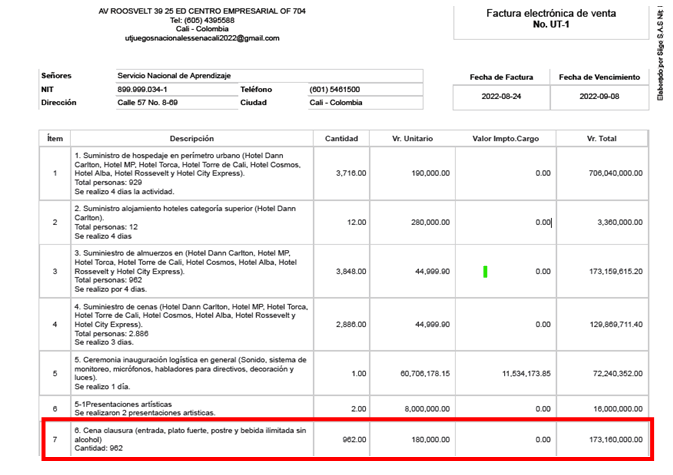Click item 2 alojamiento categoría superior description
This screenshot has width=673, height=475.
pyautogui.click(x=185, y=222)
